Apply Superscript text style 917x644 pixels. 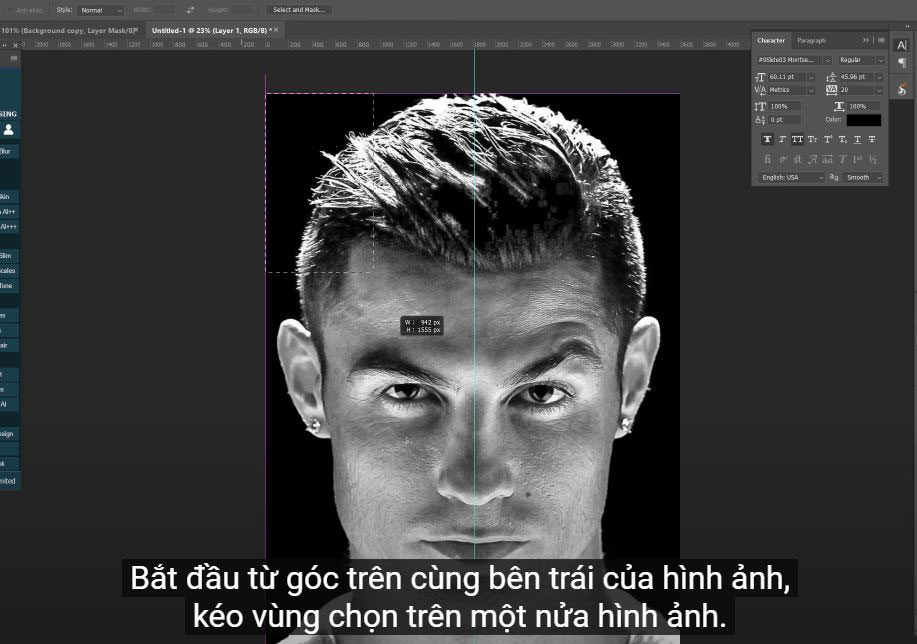click(x=827, y=139)
